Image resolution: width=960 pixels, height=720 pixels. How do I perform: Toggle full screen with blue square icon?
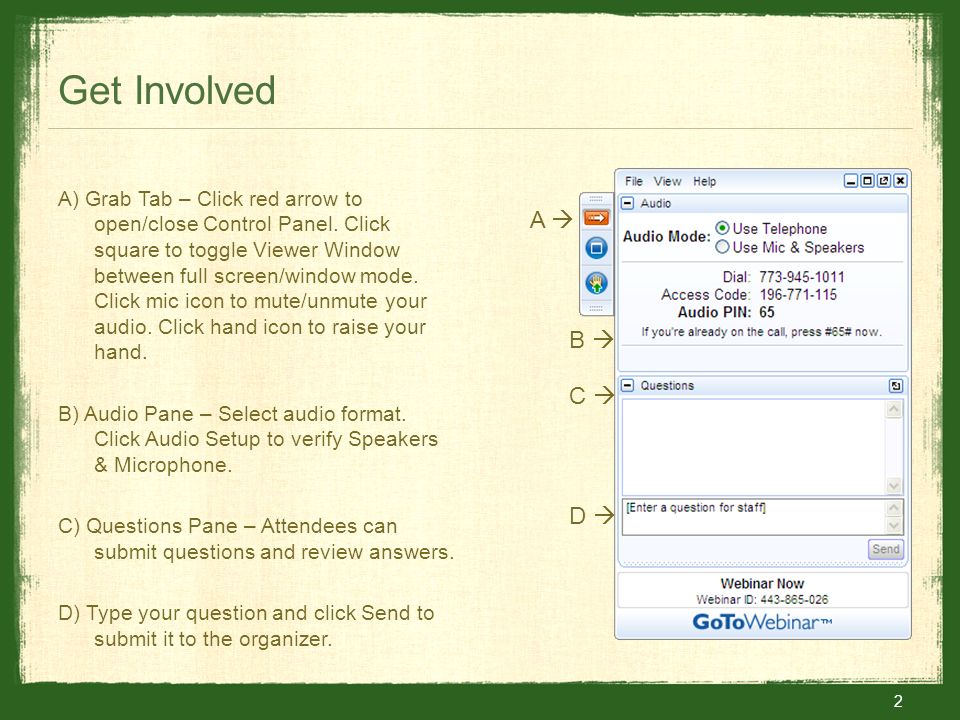pyautogui.click(x=596, y=248)
